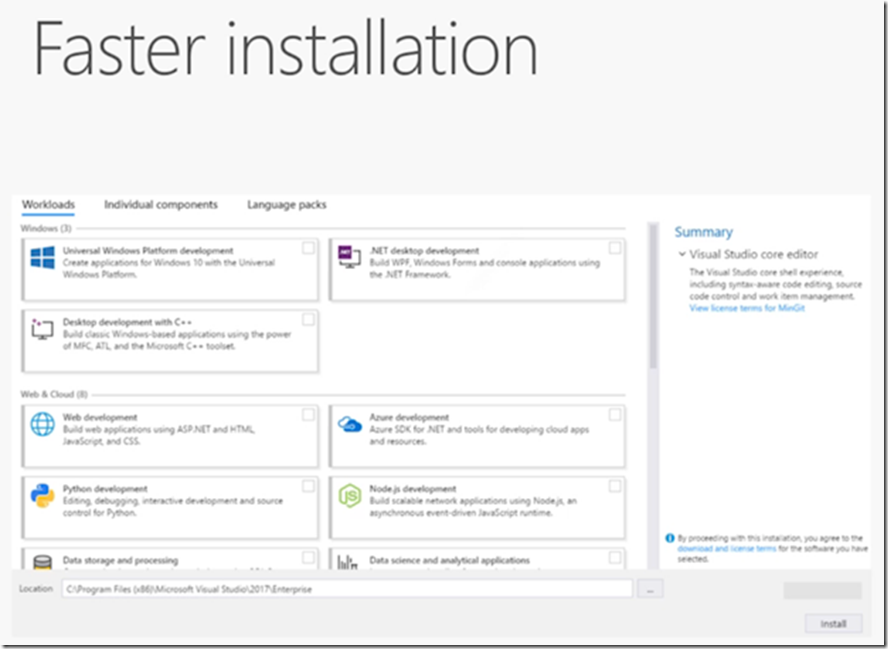Click Data science and analytical applications title
This screenshot has width=888, height=649.
tap(450, 560)
